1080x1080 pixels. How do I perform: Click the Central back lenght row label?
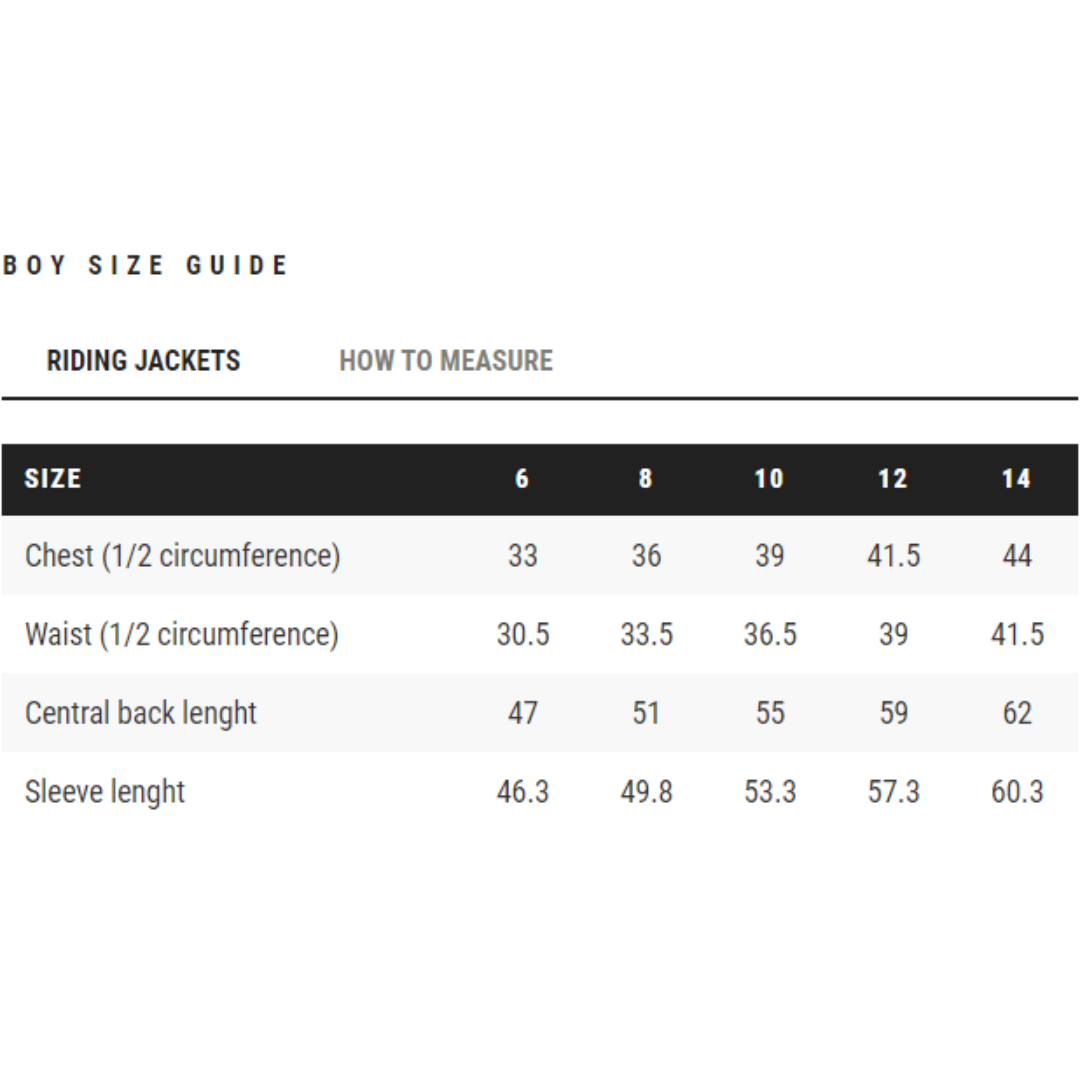pos(141,713)
